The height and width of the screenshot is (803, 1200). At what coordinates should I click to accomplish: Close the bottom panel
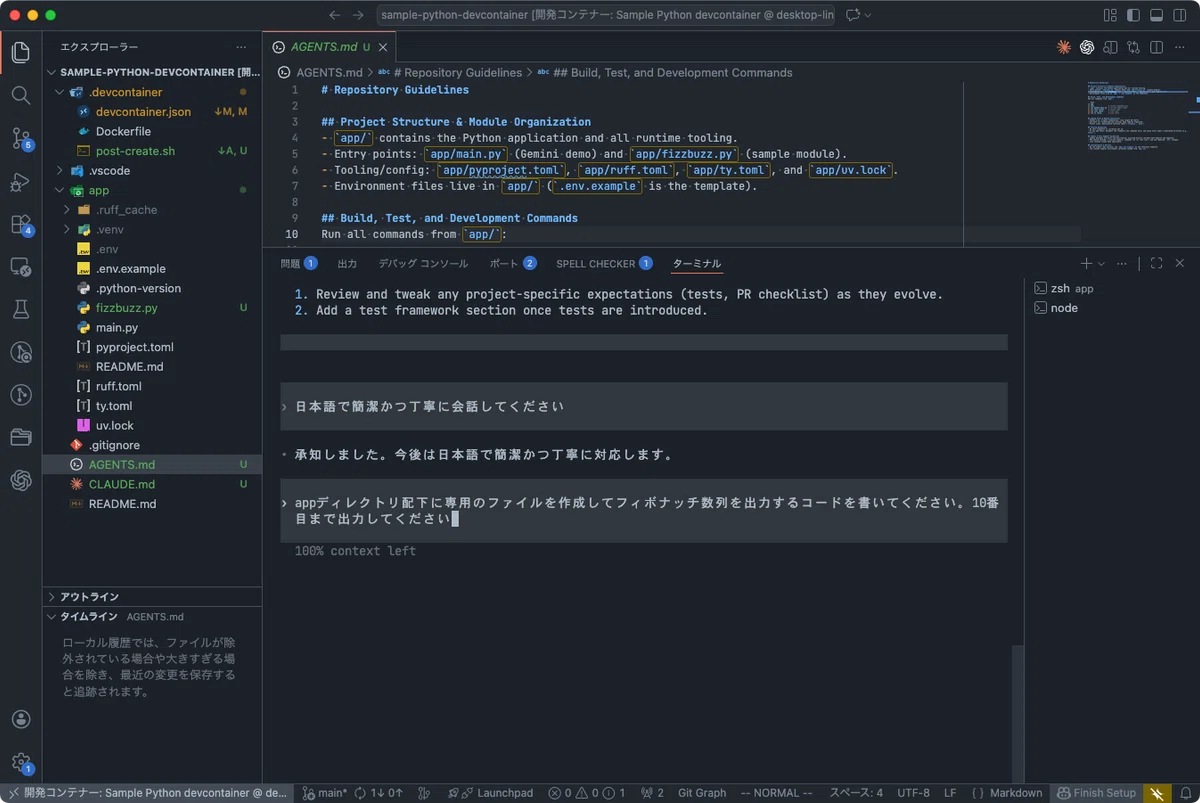tap(1179, 263)
